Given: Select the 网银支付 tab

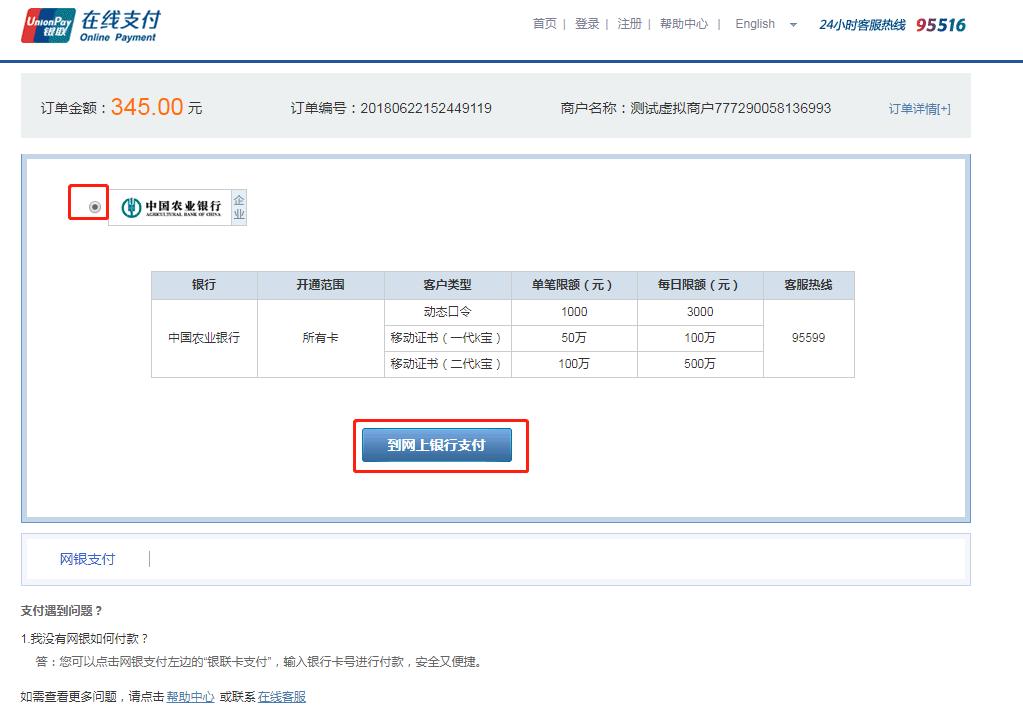Looking at the screenshot, I should tap(87, 559).
